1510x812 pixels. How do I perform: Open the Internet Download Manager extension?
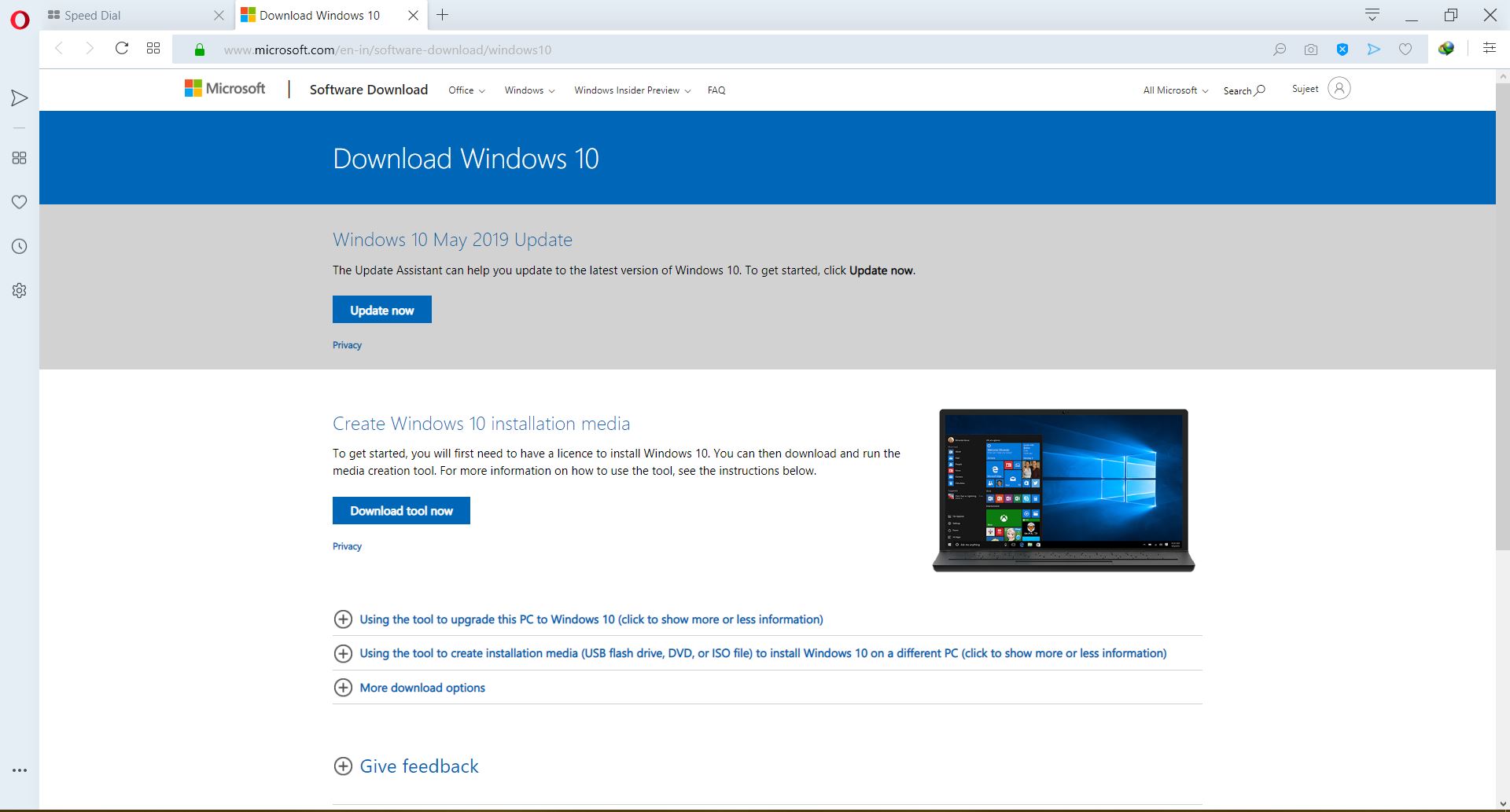[x=1446, y=49]
